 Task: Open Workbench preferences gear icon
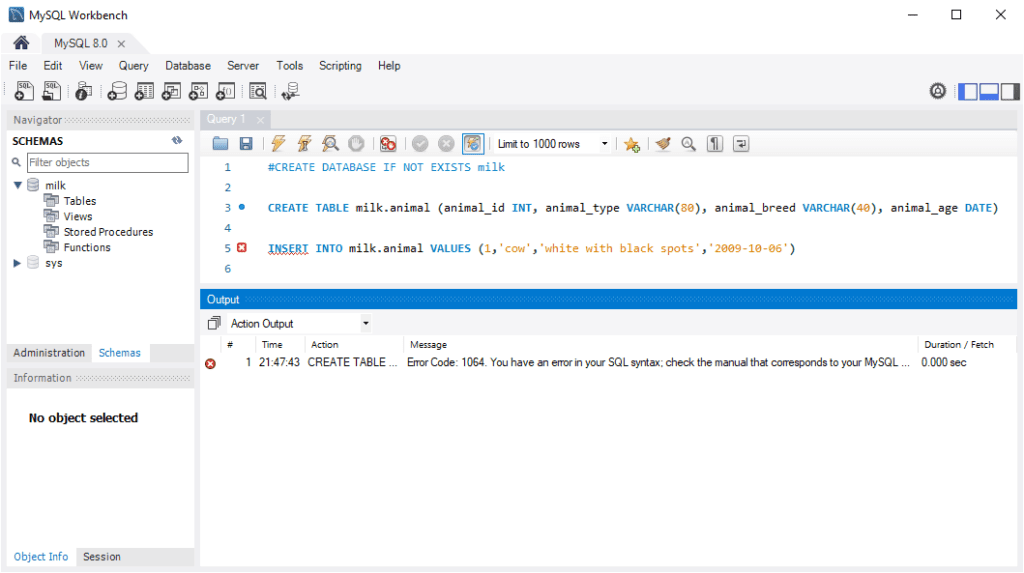pos(938,91)
